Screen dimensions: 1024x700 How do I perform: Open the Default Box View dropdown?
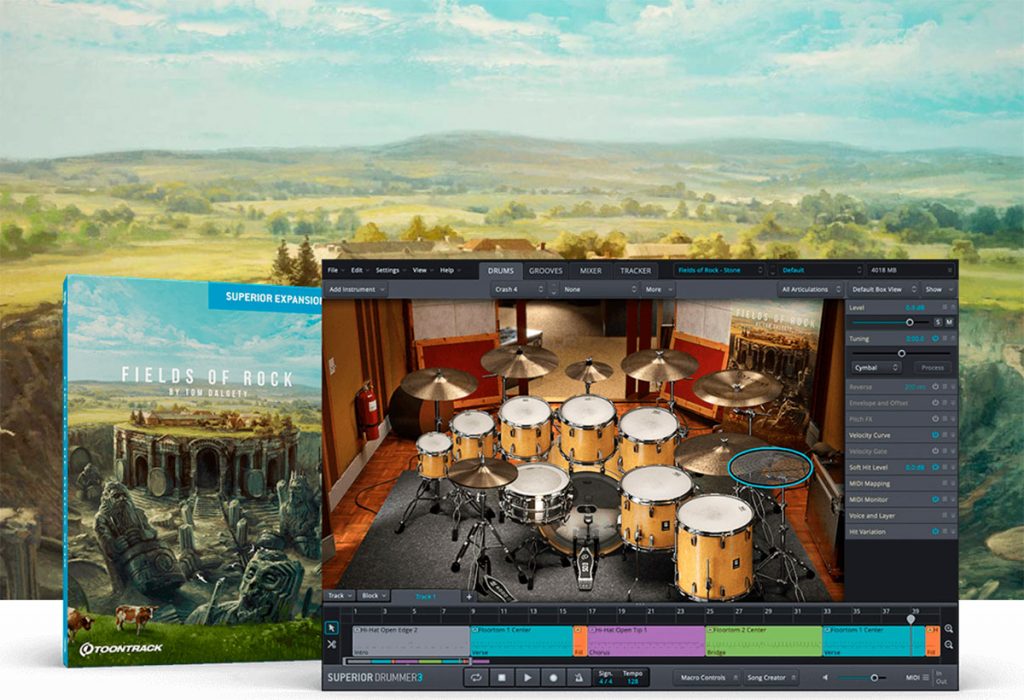point(882,289)
